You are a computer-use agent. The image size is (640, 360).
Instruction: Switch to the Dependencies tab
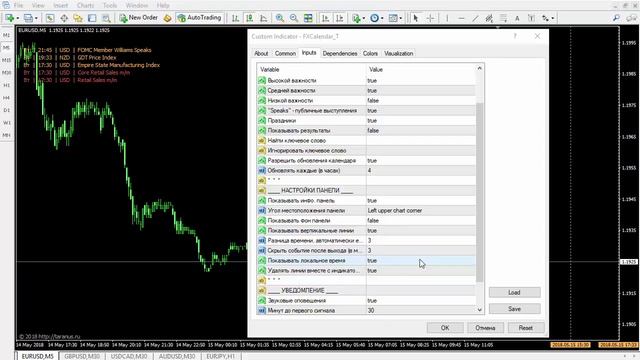click(340, 53)
